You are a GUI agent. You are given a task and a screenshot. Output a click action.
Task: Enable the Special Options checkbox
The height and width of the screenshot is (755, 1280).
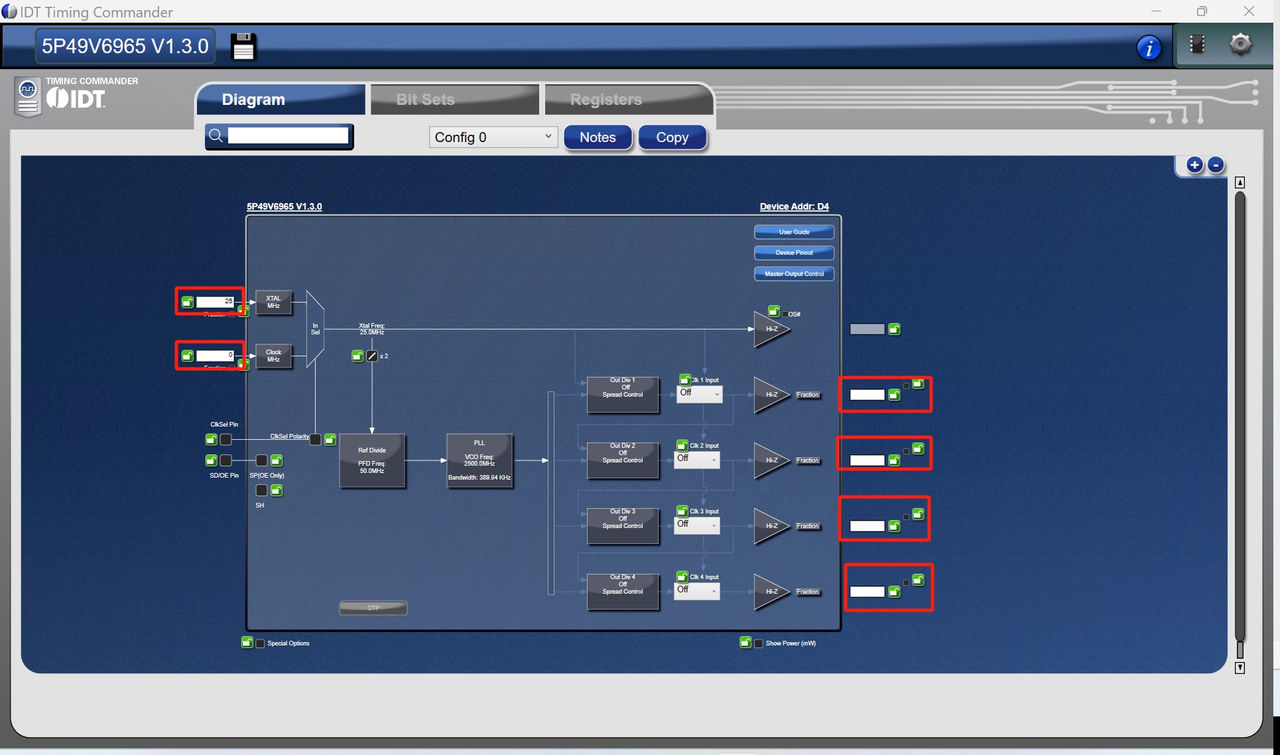pyautogui.click(x=261, y=643)
